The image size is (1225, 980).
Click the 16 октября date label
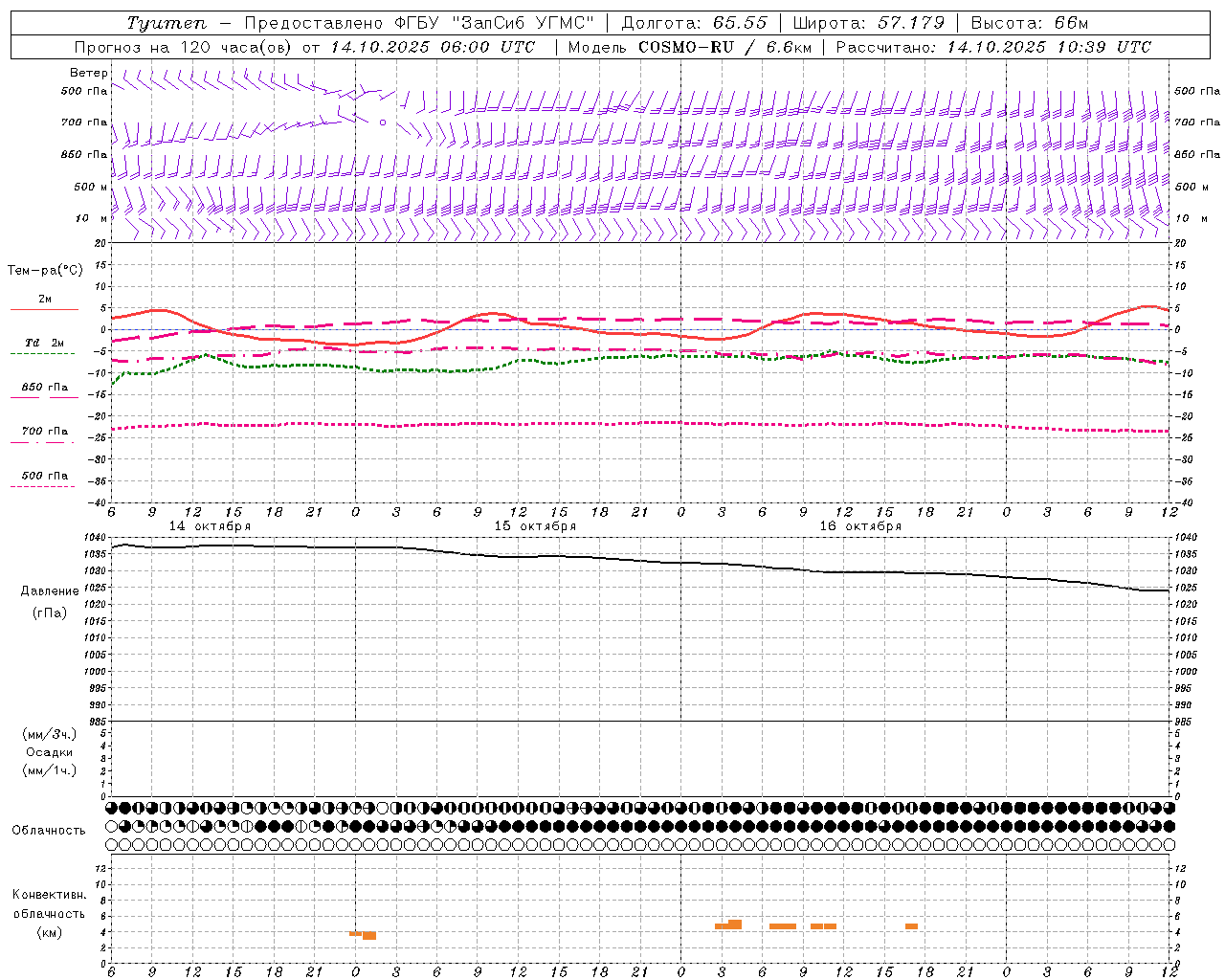[x=861, y=526]
